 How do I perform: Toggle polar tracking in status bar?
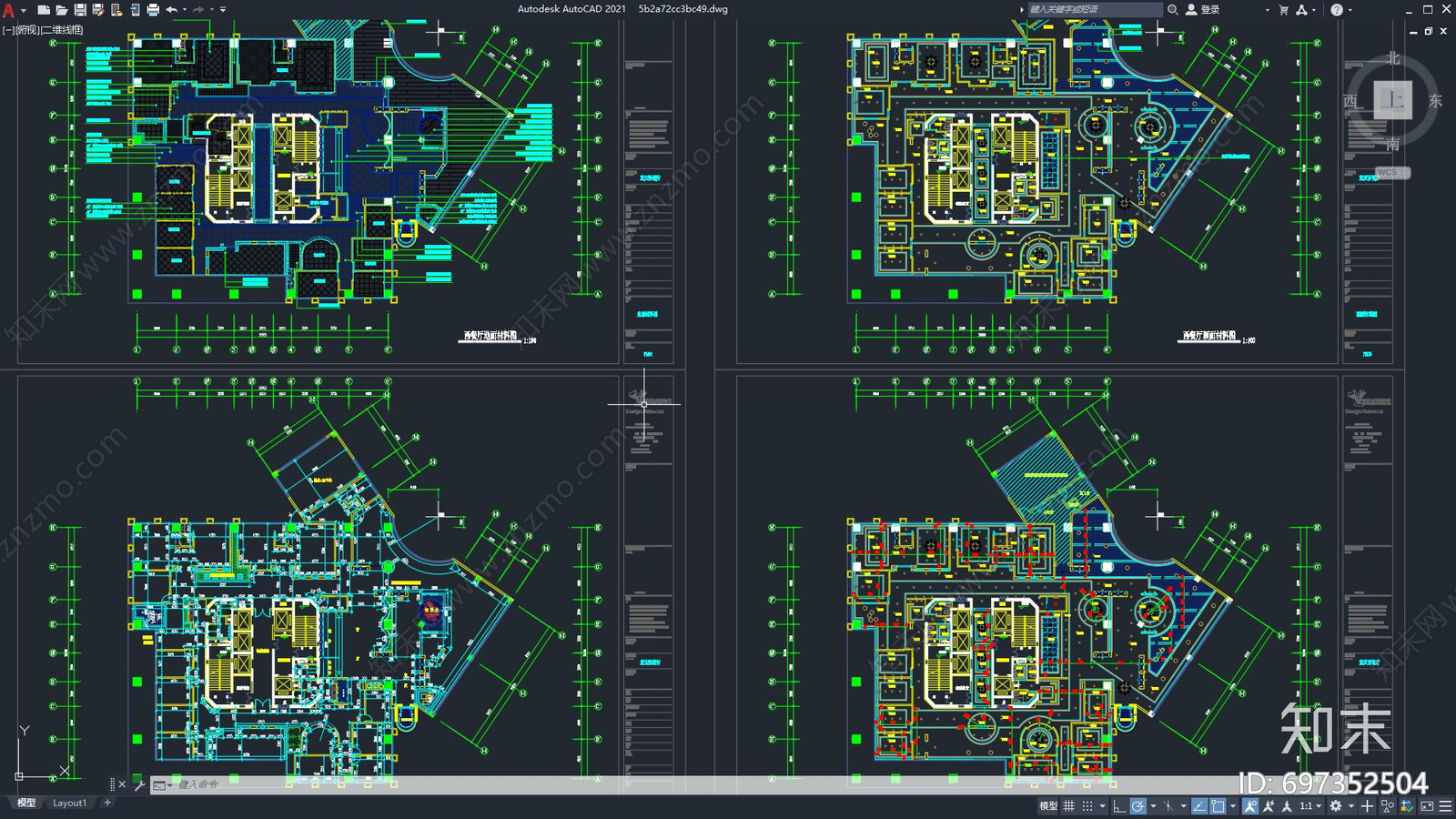pos(1138,806)
